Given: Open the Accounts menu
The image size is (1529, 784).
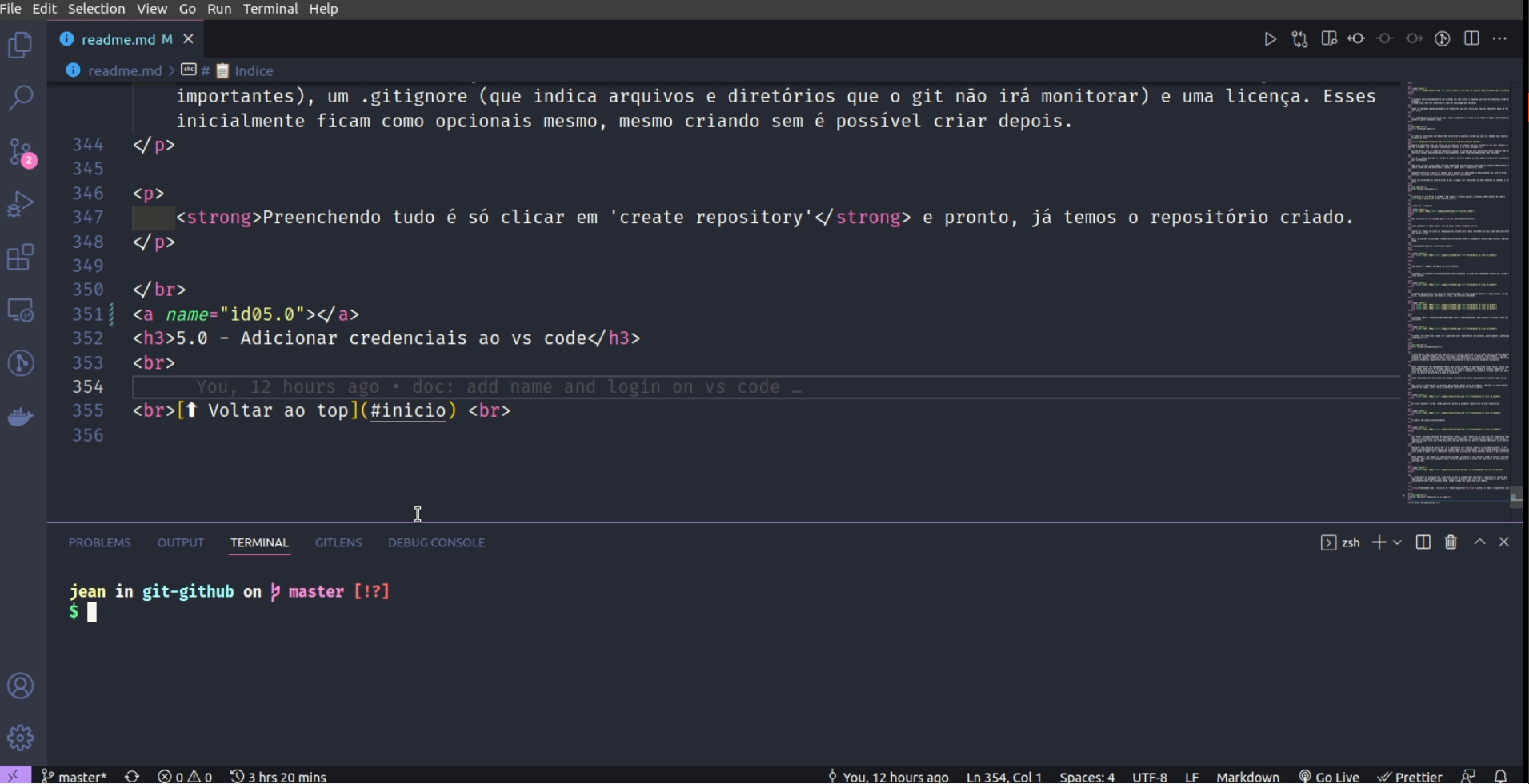Looking at the screenshot, I should click(21, 686).
